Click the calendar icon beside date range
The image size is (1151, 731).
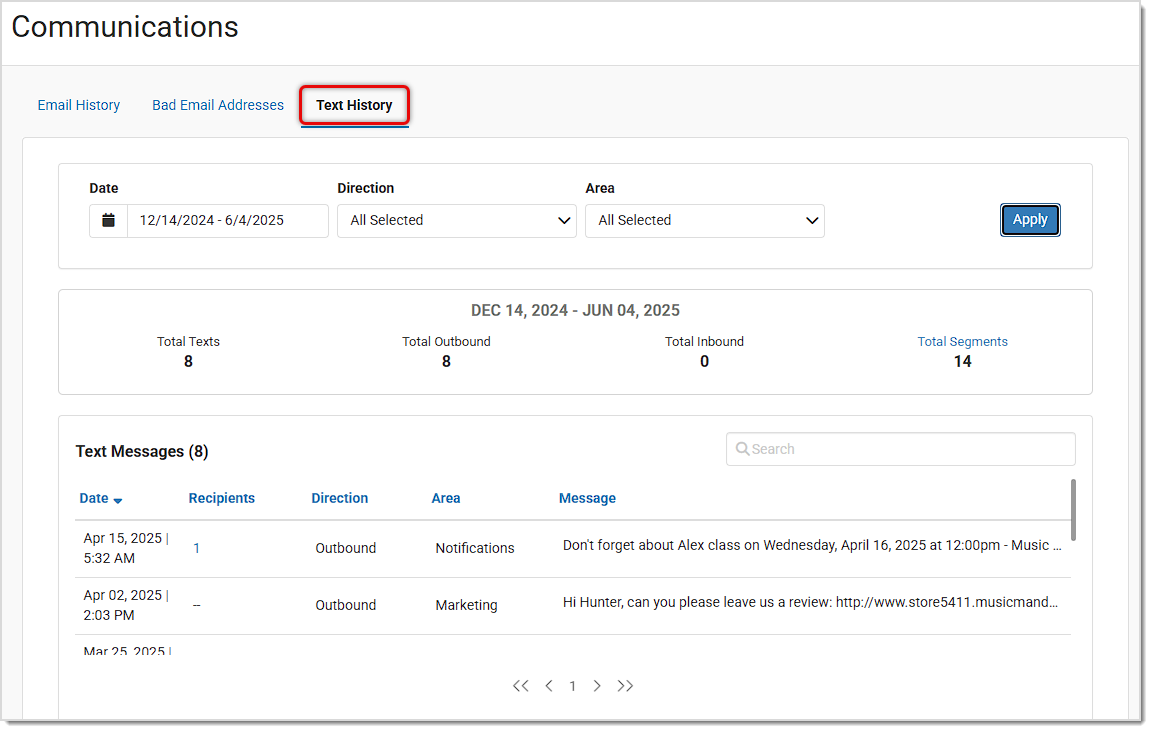pos(108,221)
